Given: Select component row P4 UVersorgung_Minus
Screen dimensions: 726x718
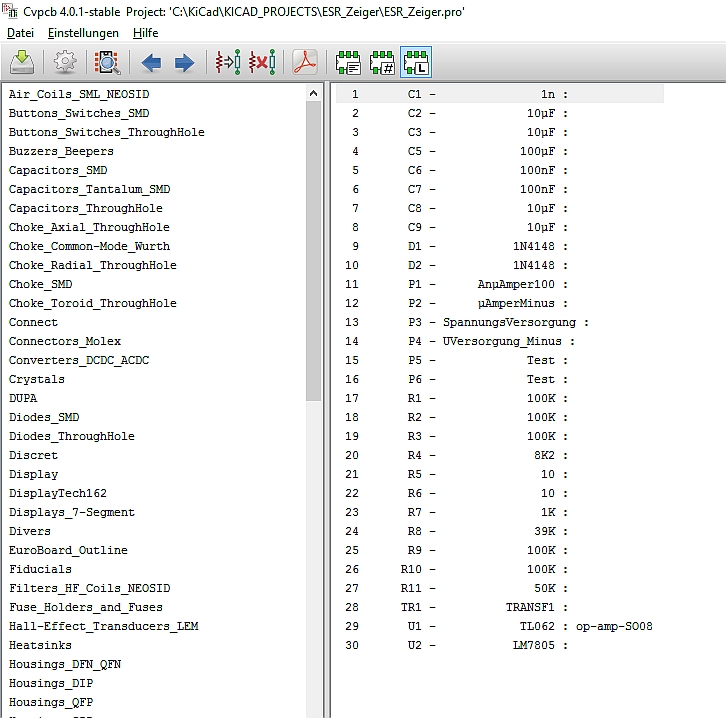Looking at the screenshot, I should (500, 341).
